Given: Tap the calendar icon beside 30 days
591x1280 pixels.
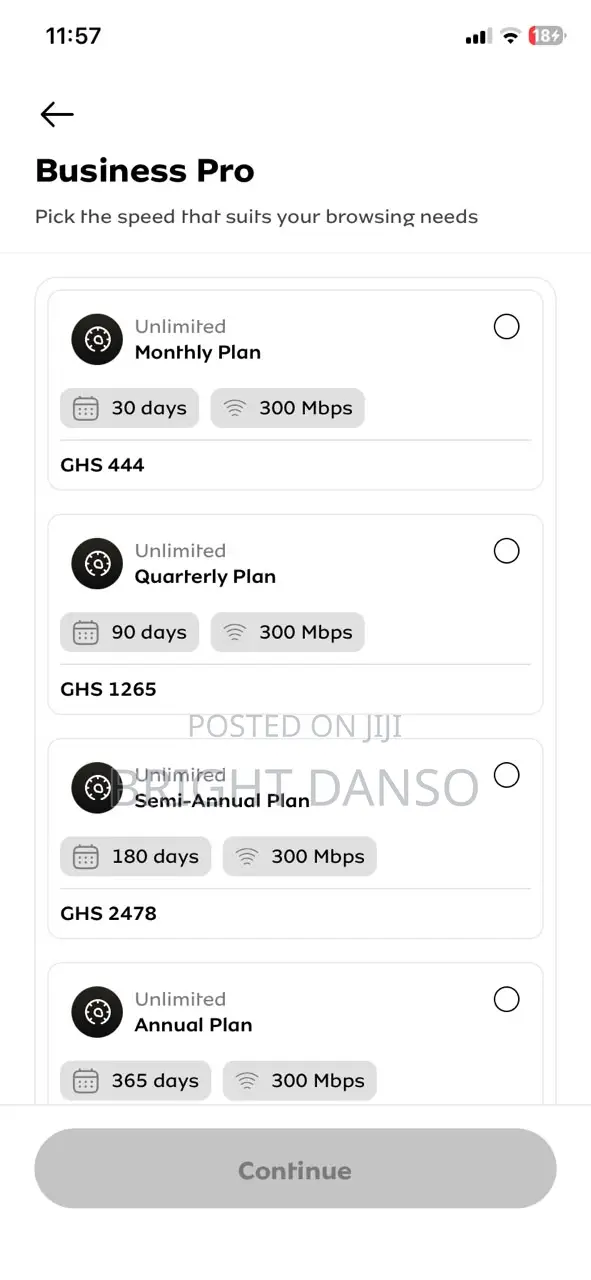Looking at the screenshot, I should pos(86,408).
